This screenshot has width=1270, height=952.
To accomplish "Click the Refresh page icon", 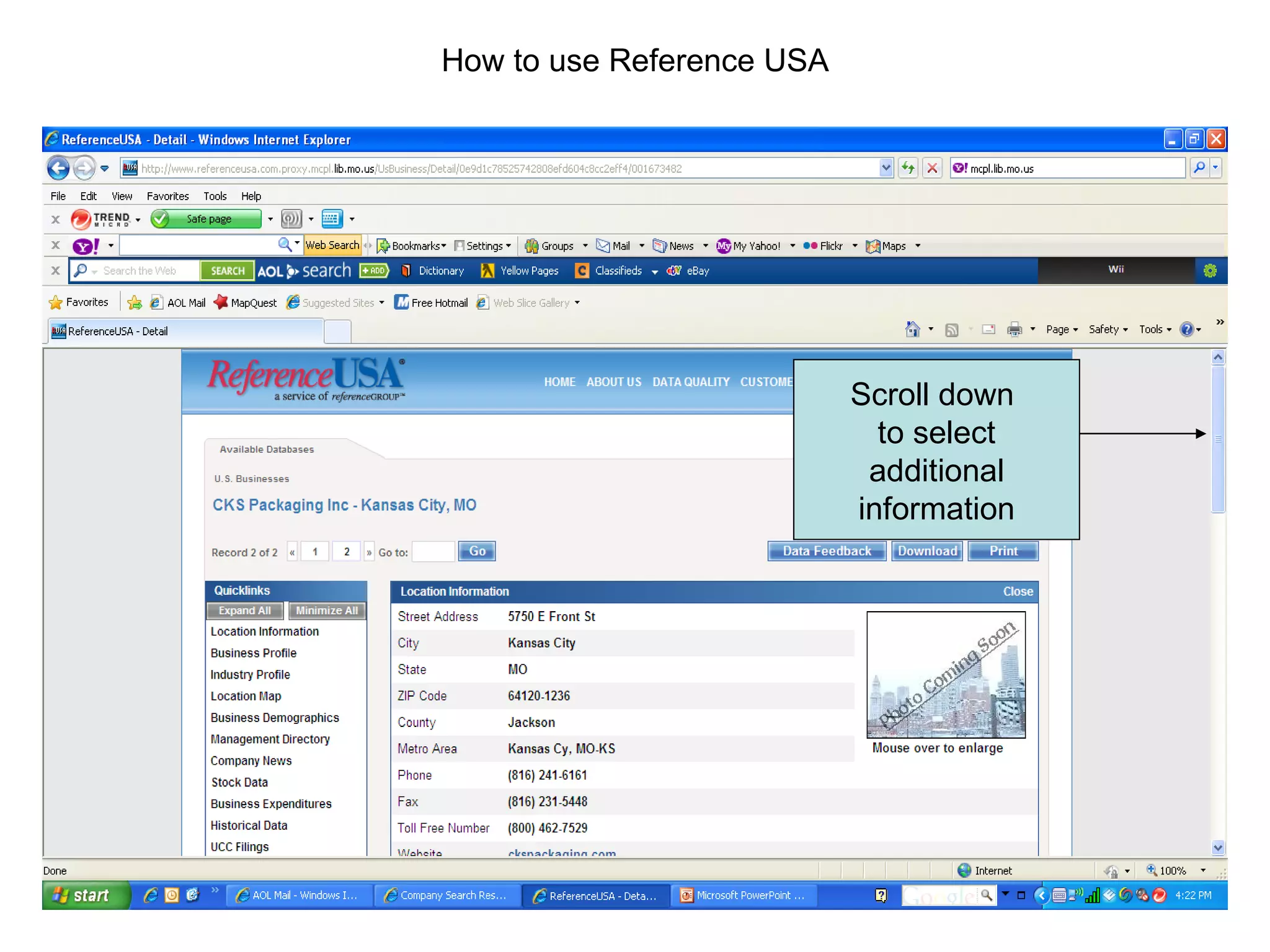I will pos(908,168).
